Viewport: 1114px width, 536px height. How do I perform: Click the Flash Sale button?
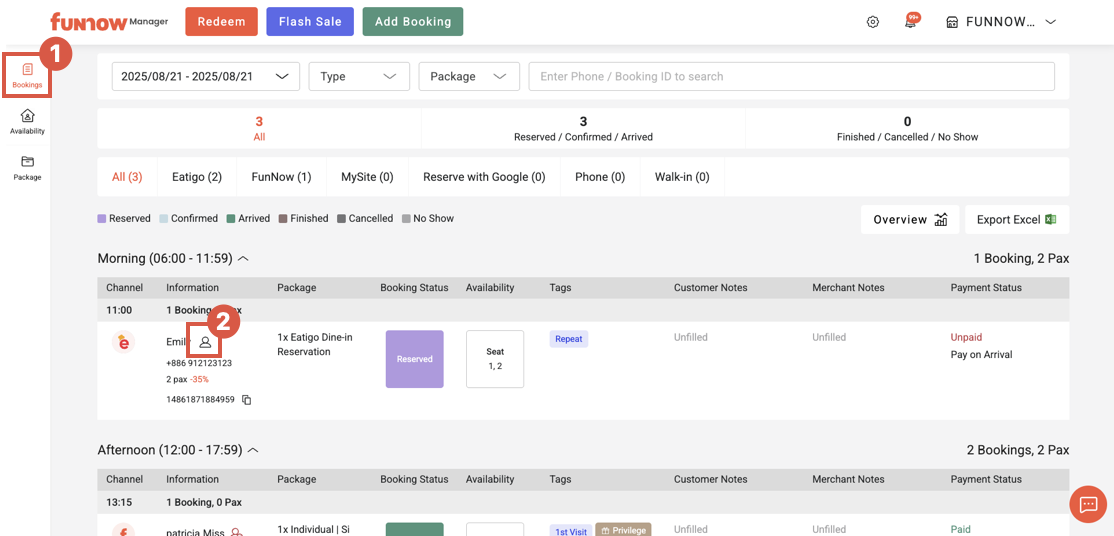point(310,22)
